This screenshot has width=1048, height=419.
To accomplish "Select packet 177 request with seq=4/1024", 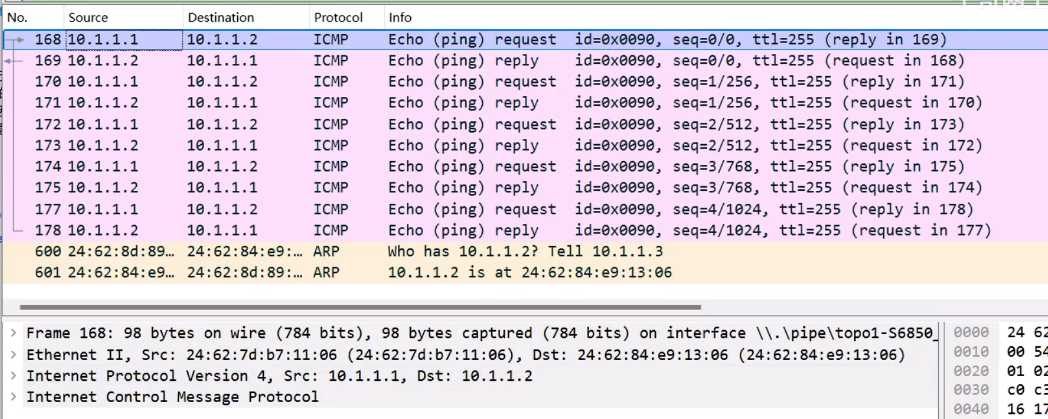I will point(525,209).
